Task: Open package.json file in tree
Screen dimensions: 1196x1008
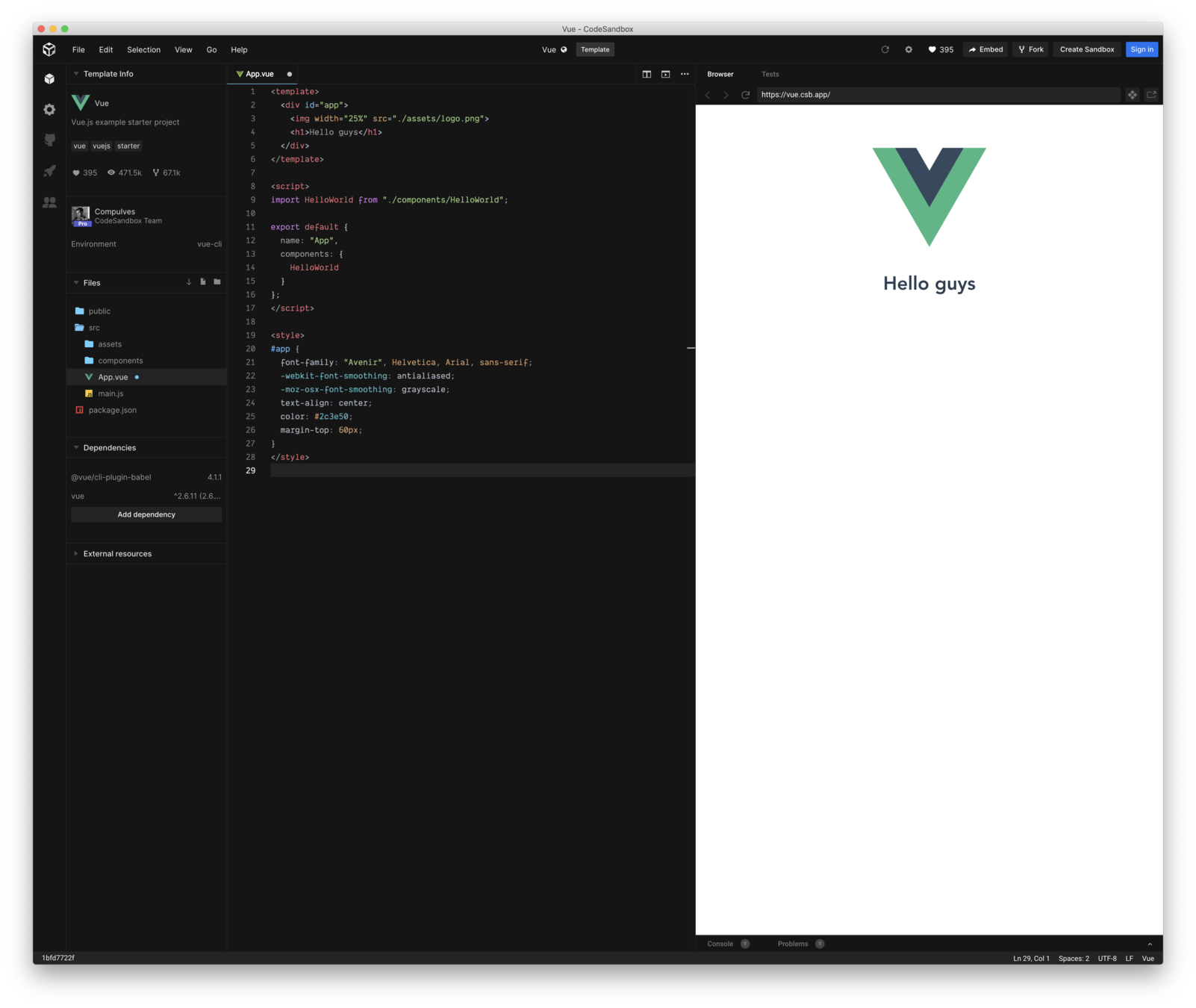Action: click(x=112, y=410)
